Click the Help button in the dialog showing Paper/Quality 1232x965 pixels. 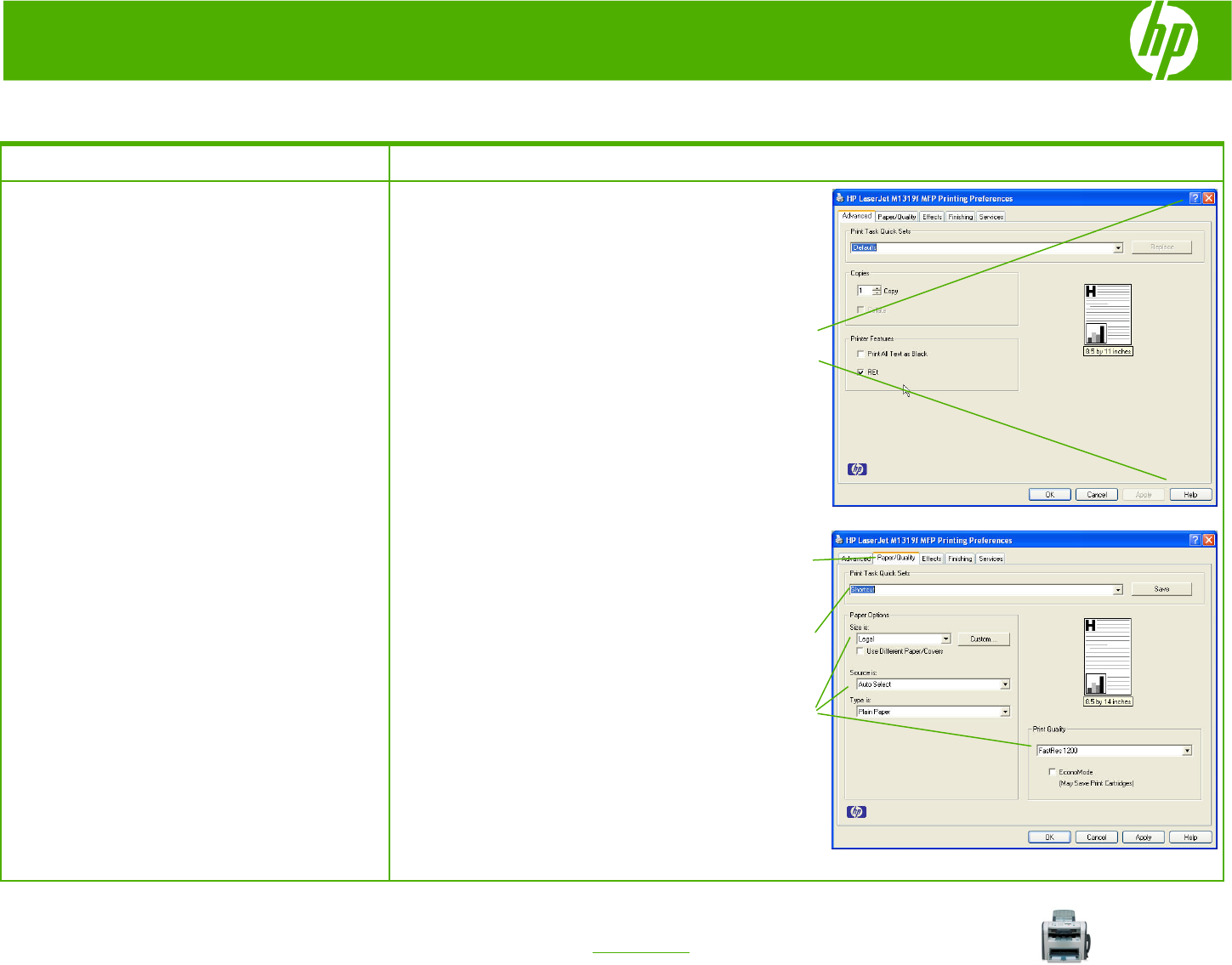click(x=1190, y=837)
